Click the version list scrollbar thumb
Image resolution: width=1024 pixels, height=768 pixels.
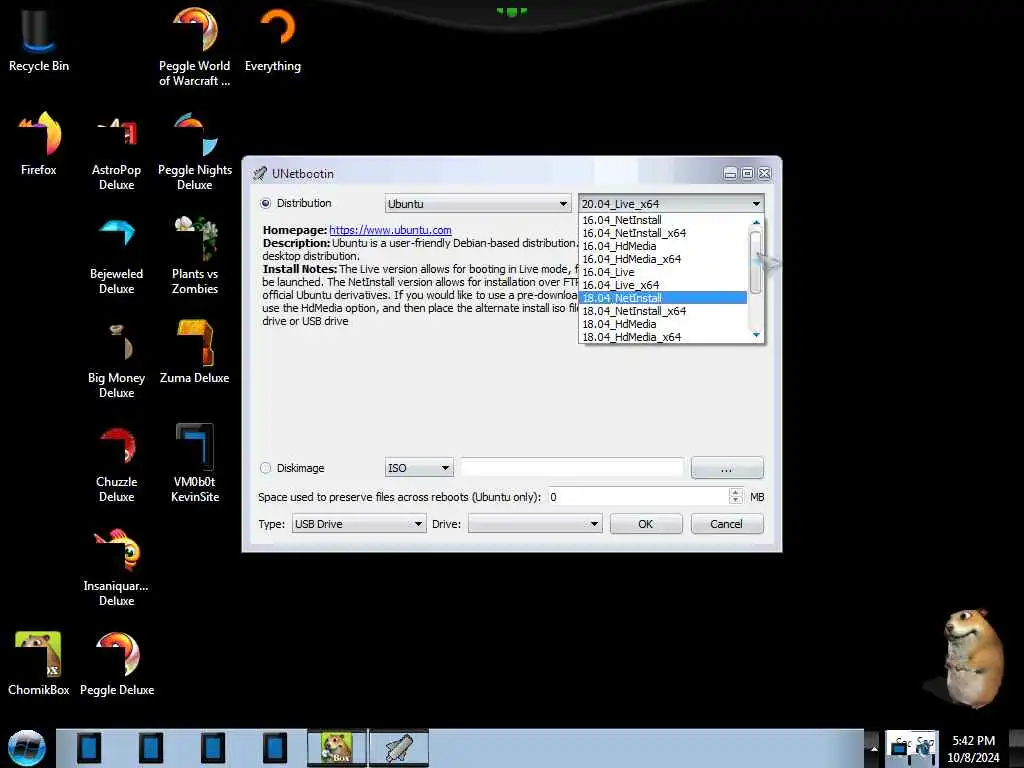(x=756, y=263)
